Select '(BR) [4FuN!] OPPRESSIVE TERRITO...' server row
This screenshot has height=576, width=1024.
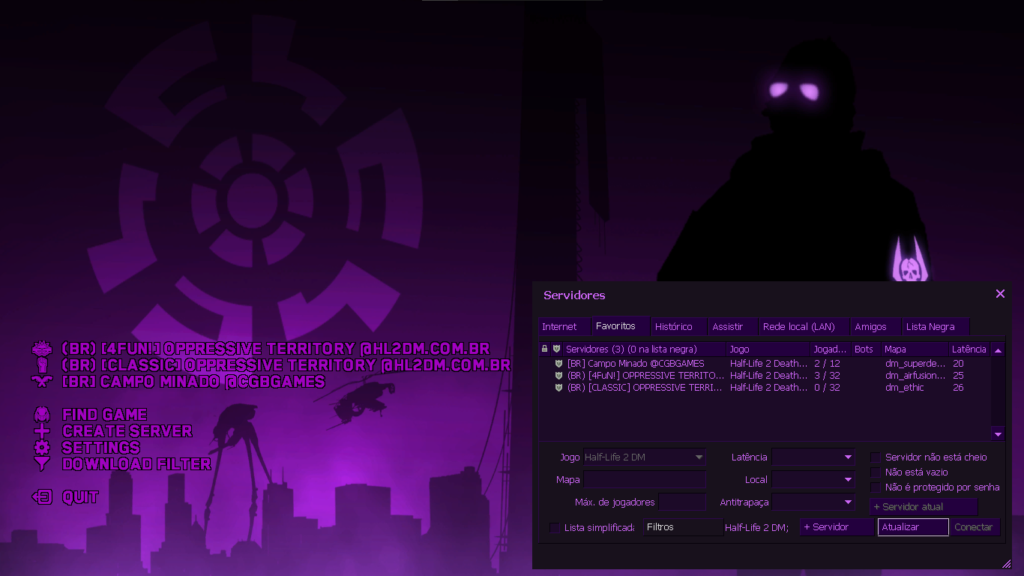click(x=764, y=376)
